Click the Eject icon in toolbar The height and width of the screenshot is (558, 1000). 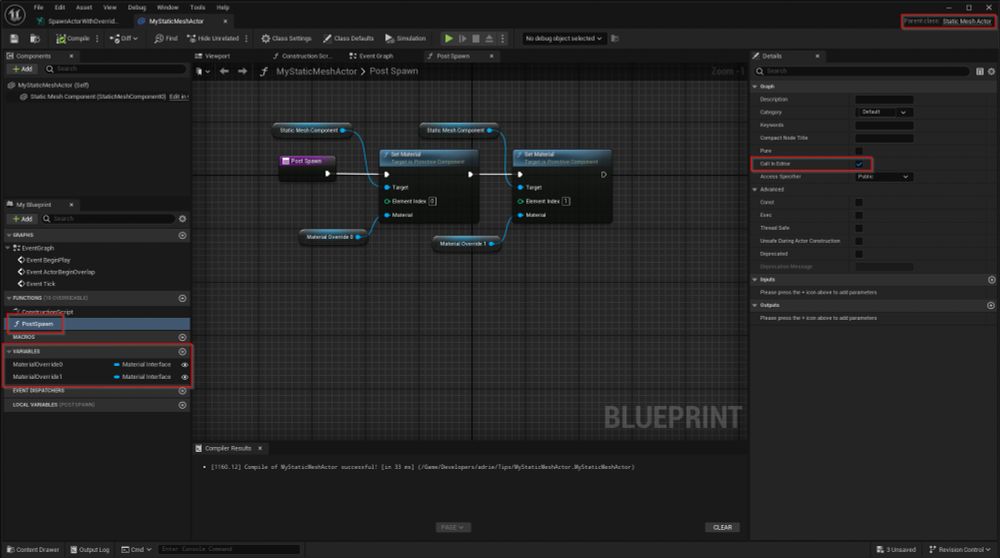489,39
